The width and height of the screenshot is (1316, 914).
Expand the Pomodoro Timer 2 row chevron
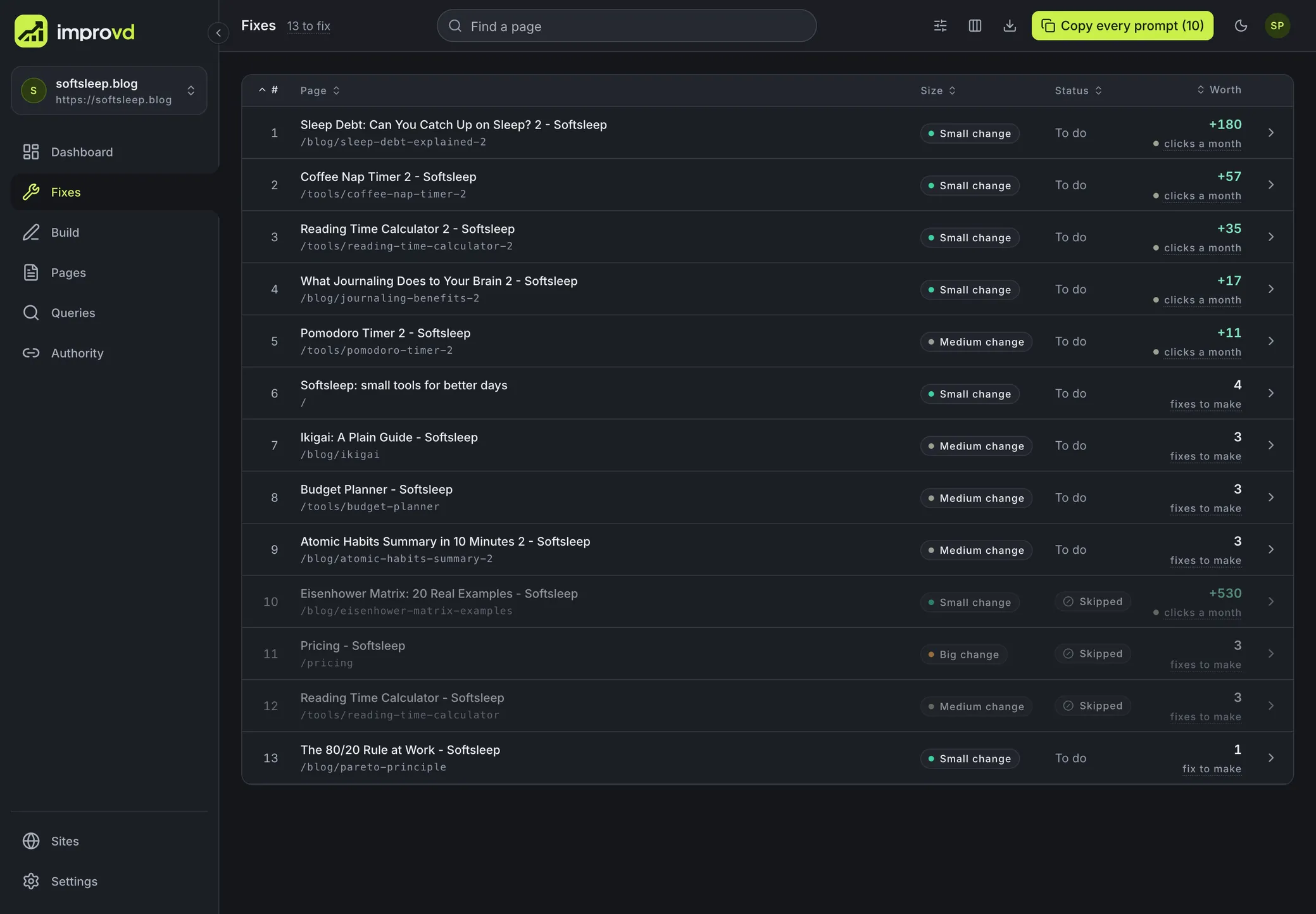[x=1271, y=341]
